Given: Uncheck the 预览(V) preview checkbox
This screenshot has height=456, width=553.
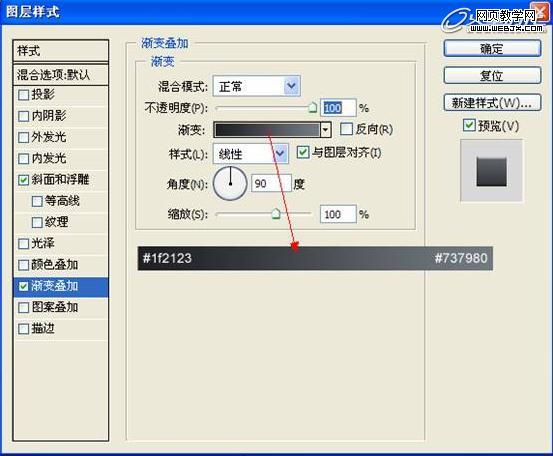Looking at the screenshot, I should tap(469, 125).
